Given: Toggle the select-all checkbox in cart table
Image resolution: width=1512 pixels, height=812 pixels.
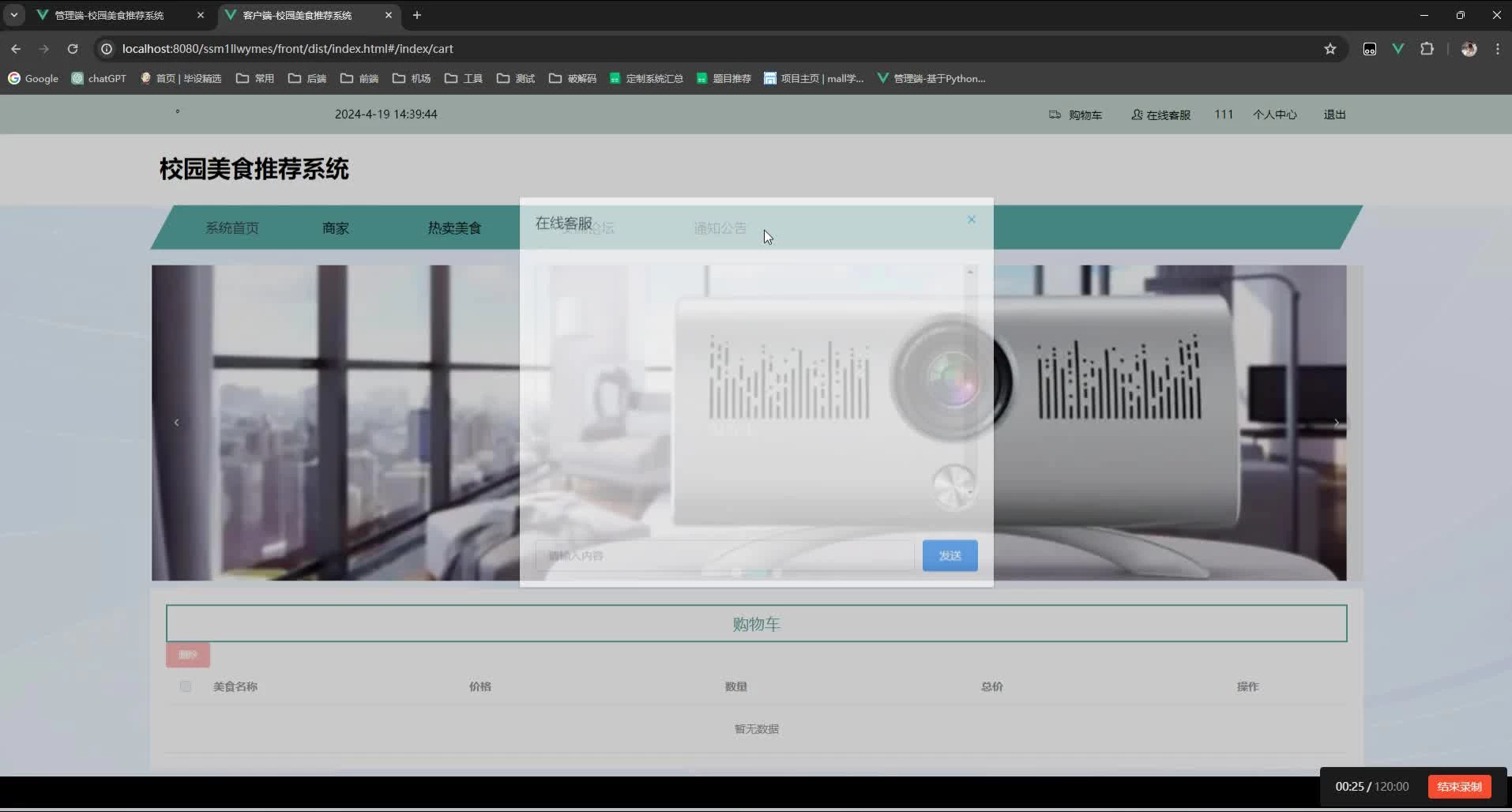Looking at the screenshot, I should point(186,686).
